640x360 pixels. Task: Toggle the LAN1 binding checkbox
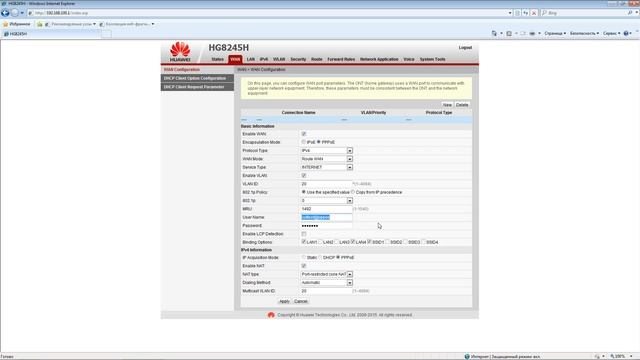[x=304, y=242]
